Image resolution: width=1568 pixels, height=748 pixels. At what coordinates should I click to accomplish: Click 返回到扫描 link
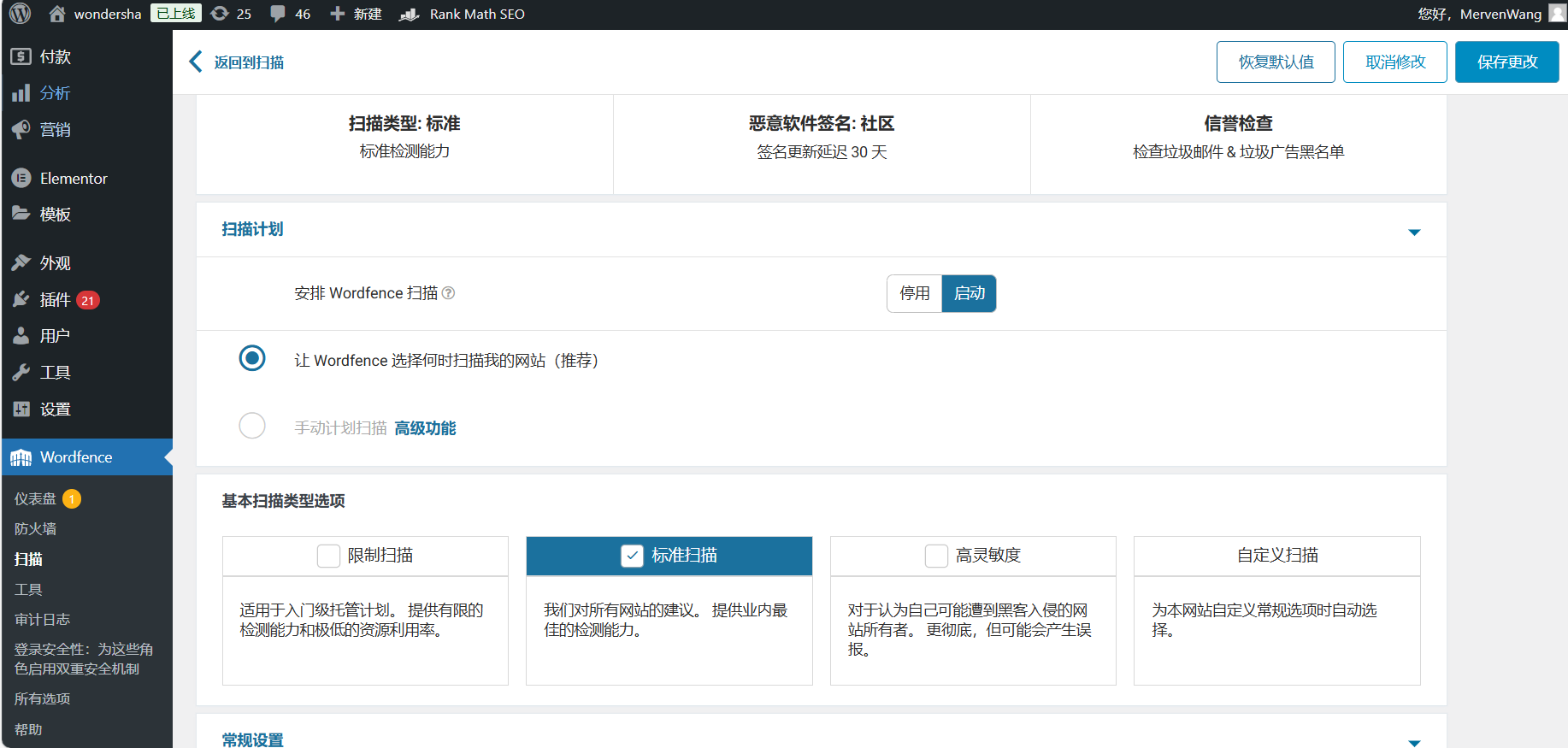[x=249, y=62]
